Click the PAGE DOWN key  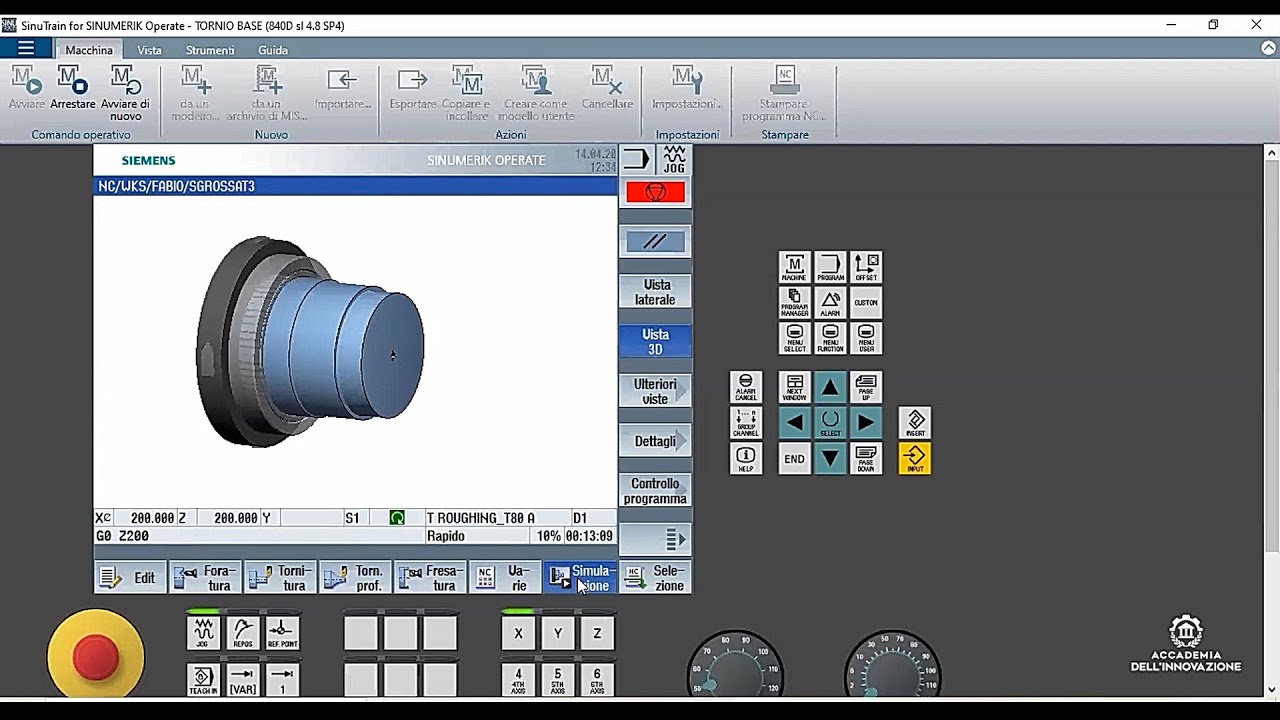tap(866, 458)
